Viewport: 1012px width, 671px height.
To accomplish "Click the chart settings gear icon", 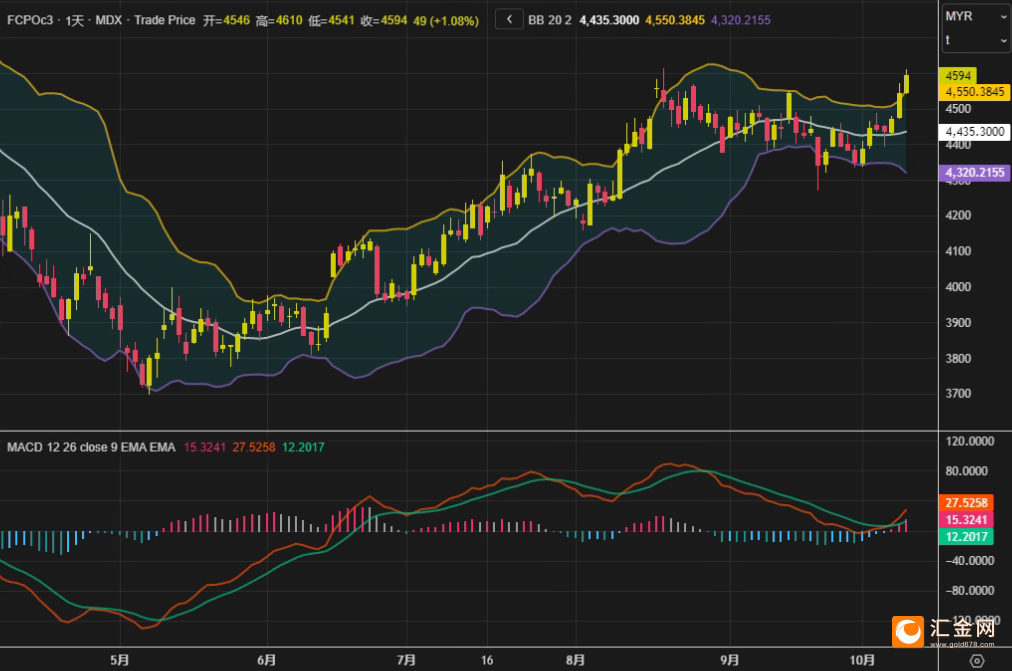I will 977,660.
